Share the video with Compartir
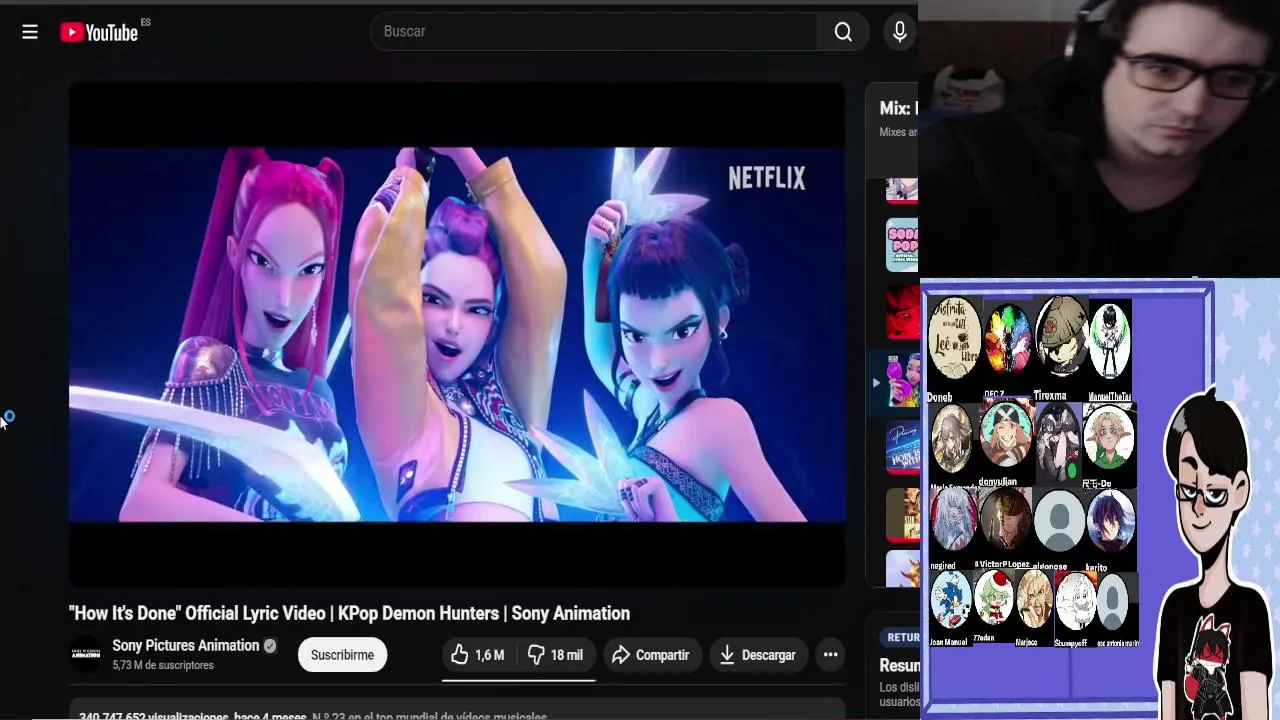1280x720 pixels. pos(650,655)
